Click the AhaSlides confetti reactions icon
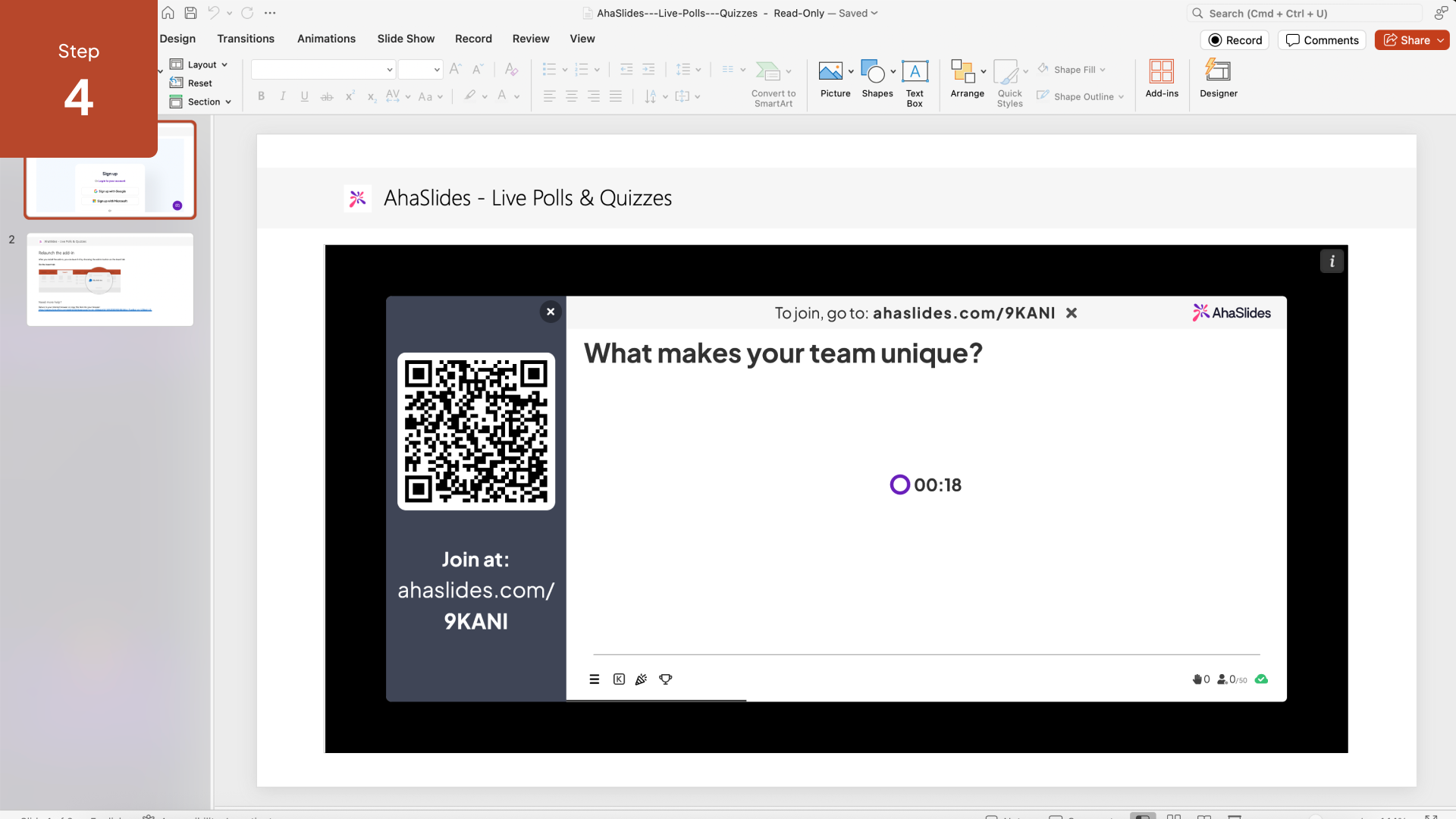Image resolution: width=1456 pixels, height=819 pixels. (642, 679)
